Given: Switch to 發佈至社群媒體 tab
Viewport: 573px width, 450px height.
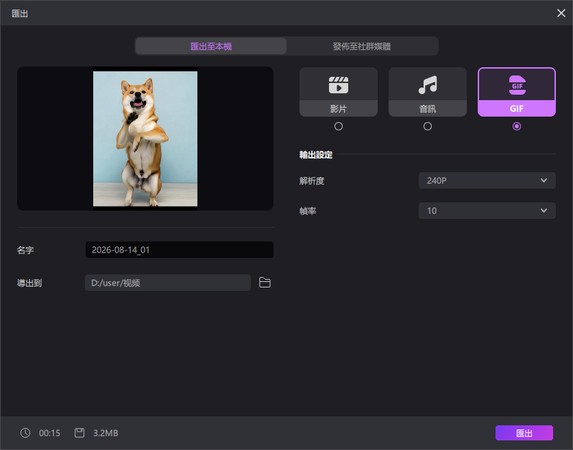Looking at the screenshot, I should pos(362,46).
